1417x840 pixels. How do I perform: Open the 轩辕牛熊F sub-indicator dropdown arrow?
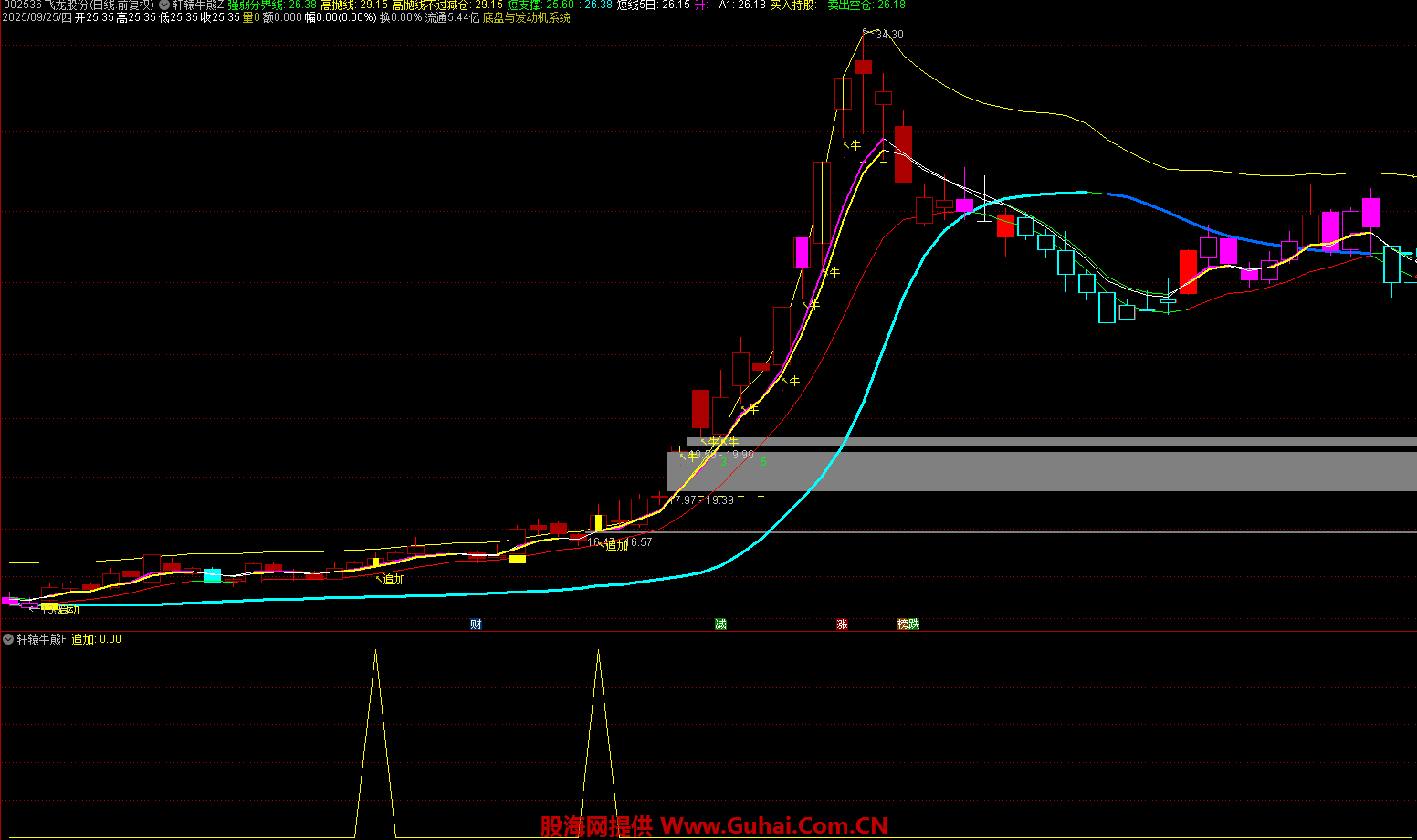(x=8, y=639)
